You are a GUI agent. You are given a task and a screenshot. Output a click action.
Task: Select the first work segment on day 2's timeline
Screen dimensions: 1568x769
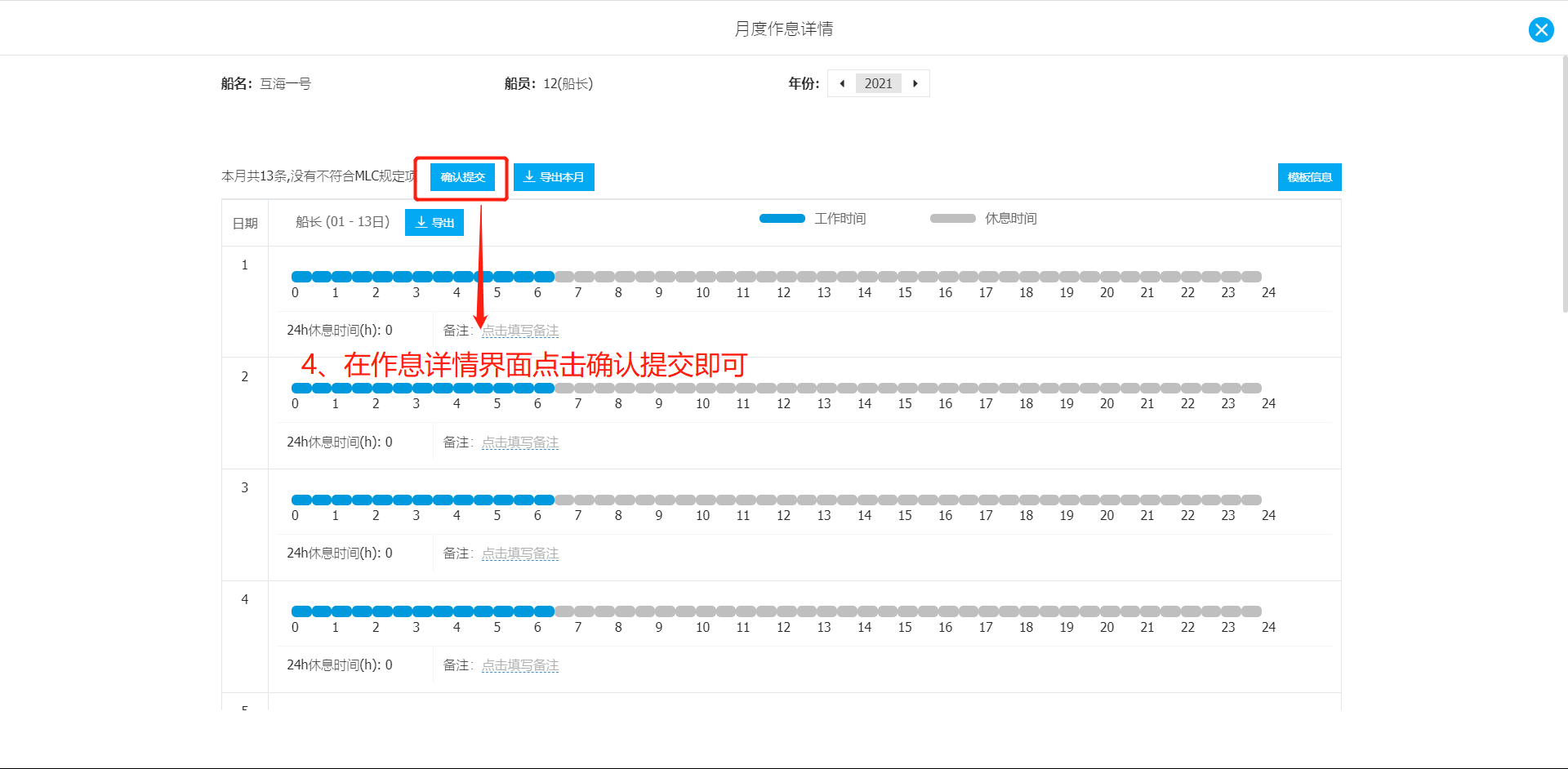coord(301,389)
